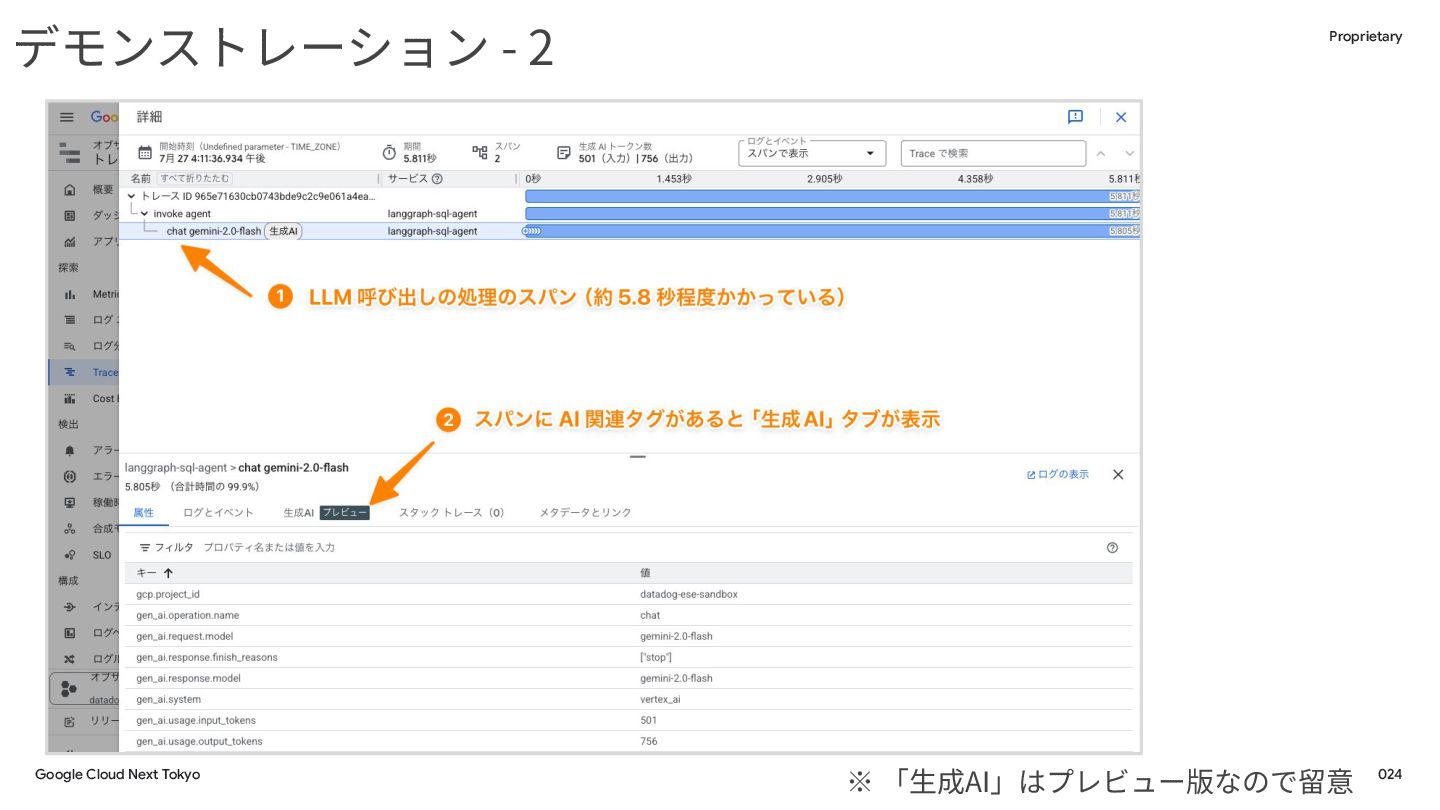Go to previous search result arrow
The height and width of the screenshot is (810, 1440).
pyautogui.click(x=1101, y=153)
